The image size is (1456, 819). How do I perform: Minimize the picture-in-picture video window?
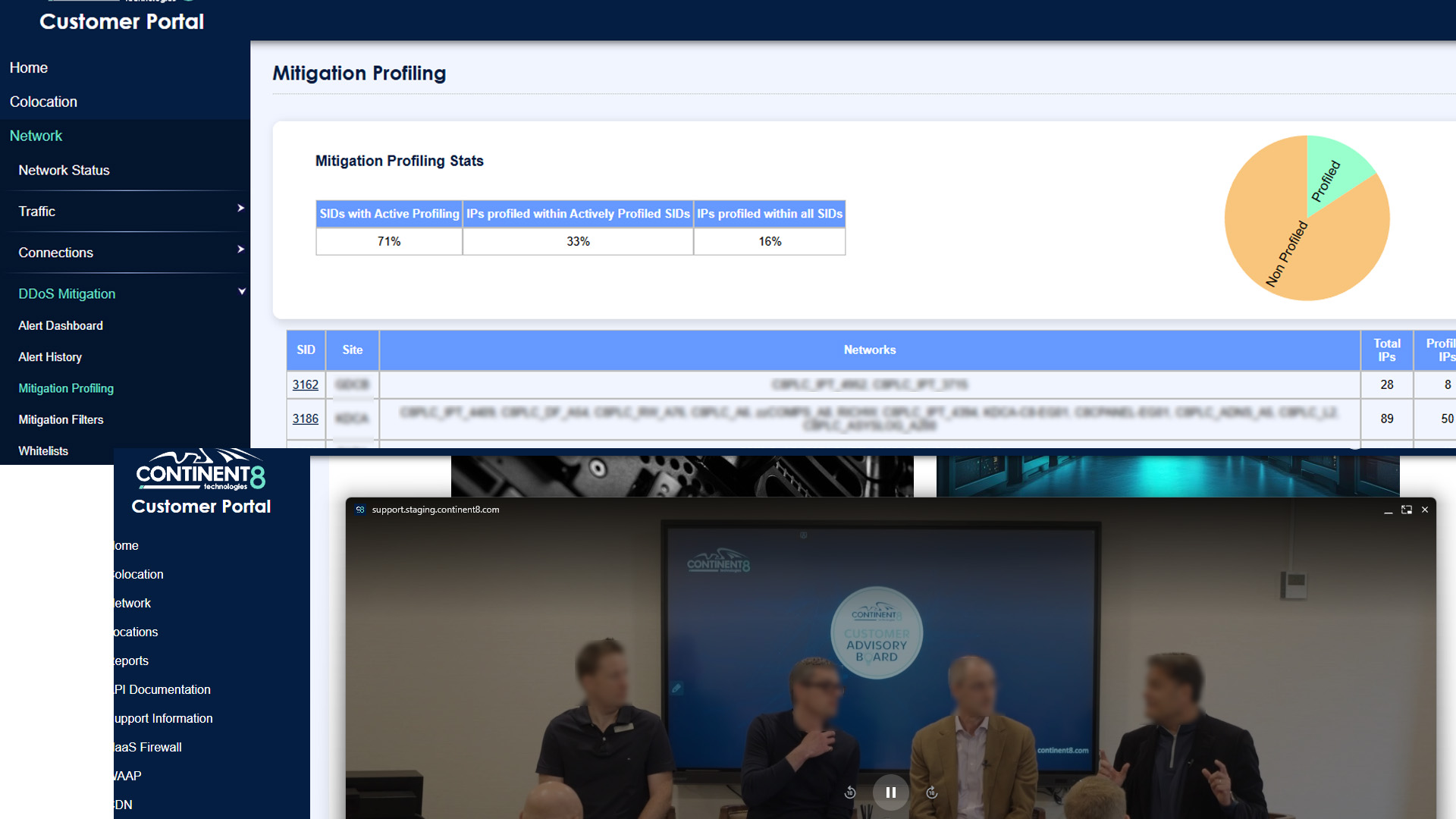1388,510
